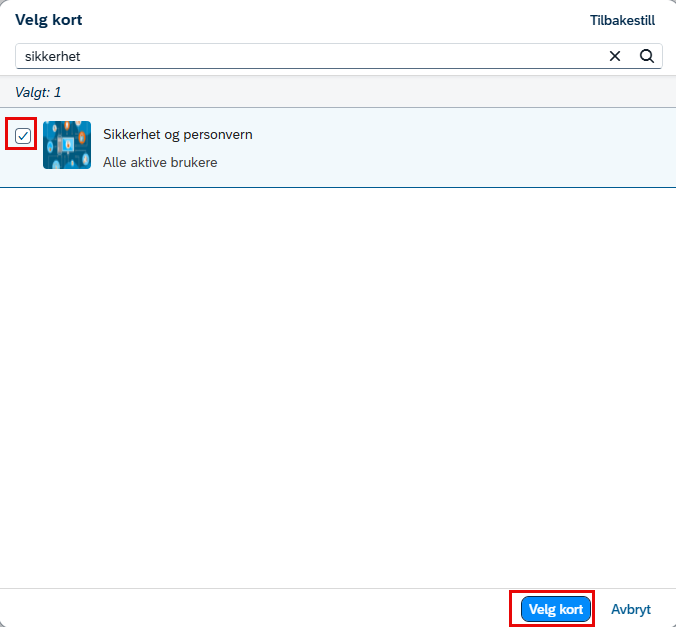
Task: Place cursor after the word sikkerhet
Action: pyautogui.click(x=81, y=56)
